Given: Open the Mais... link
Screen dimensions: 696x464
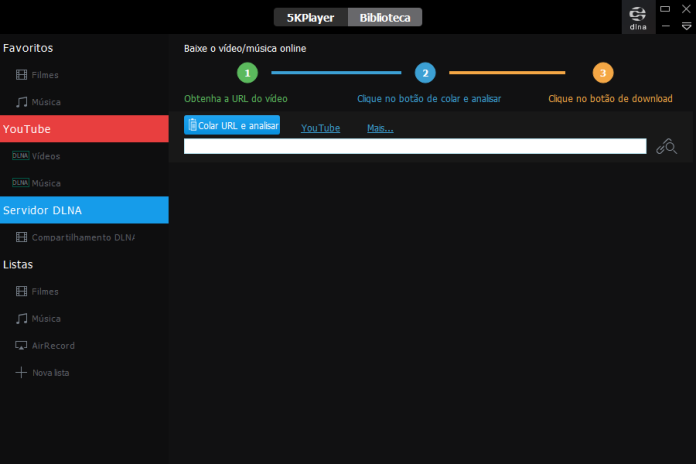Looking at the screenshot, I should click(x=380, y=128).
